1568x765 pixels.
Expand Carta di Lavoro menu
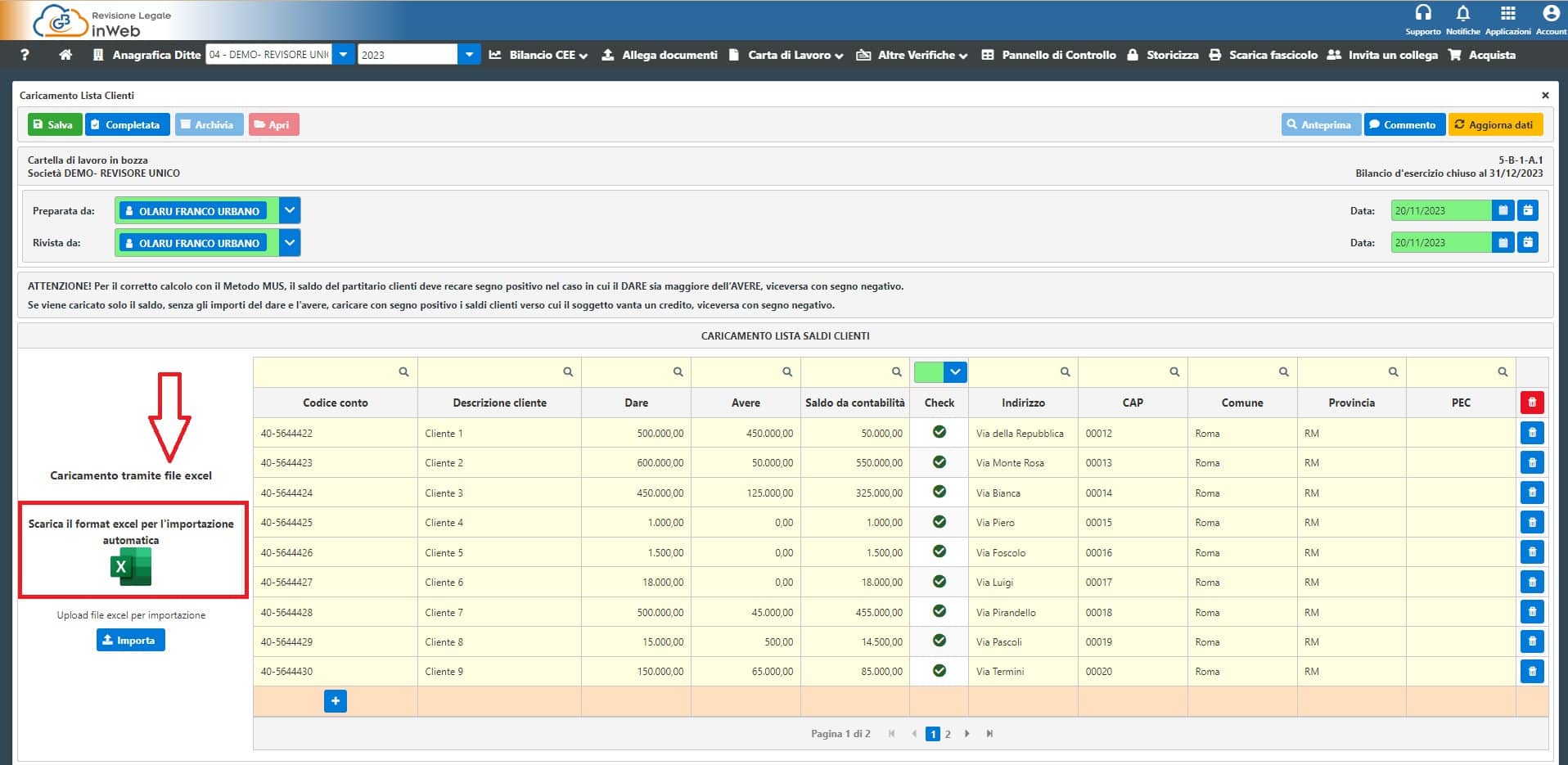(x=786, y=55)
